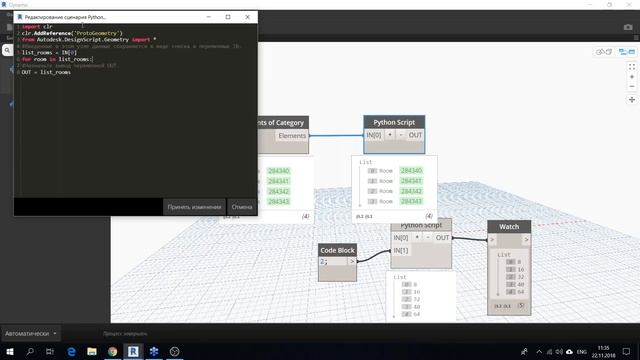Click the library search magnifier icon

tap(7, 50)
